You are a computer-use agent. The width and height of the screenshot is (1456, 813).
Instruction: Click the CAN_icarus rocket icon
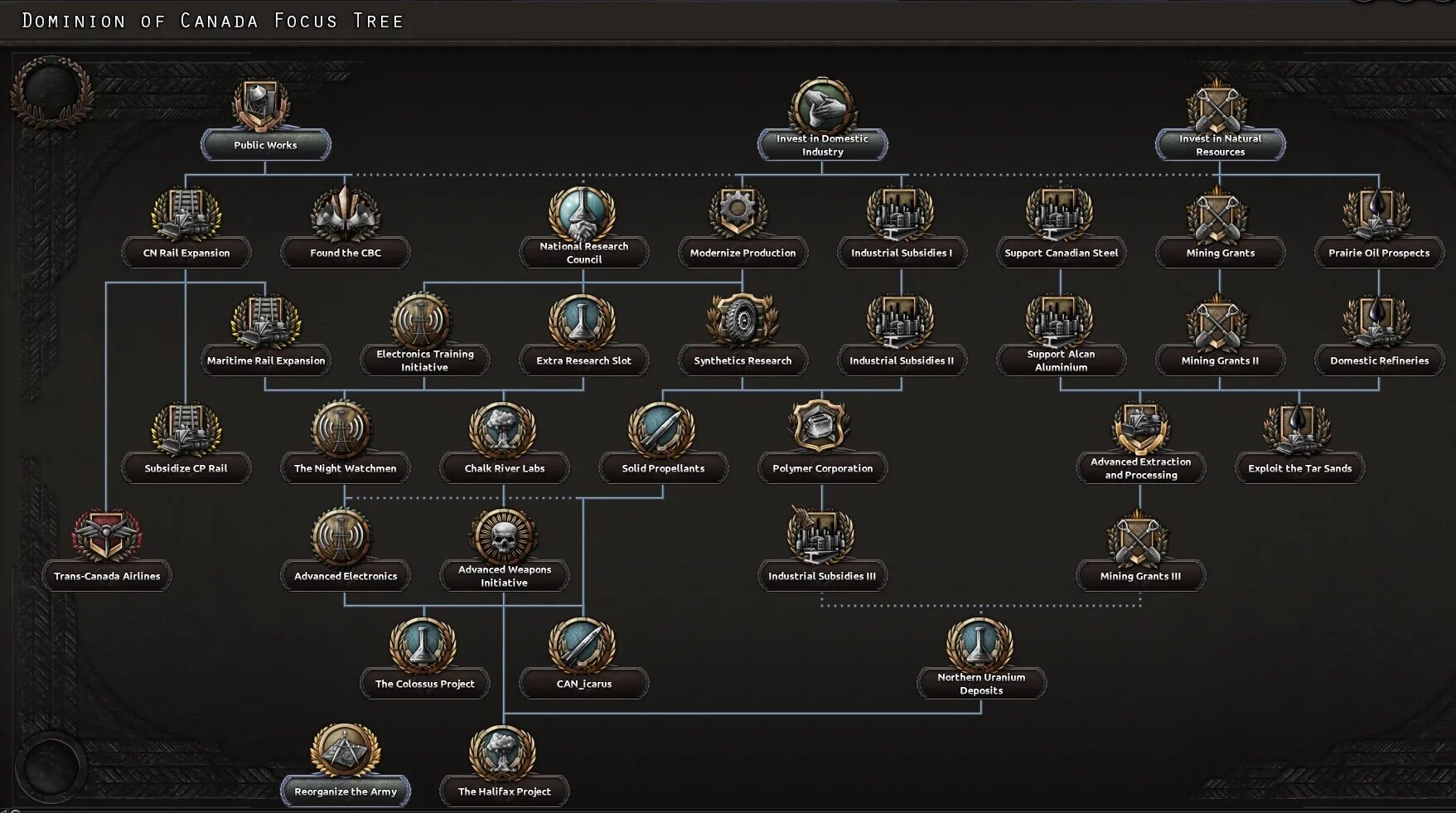coord(583,645)
